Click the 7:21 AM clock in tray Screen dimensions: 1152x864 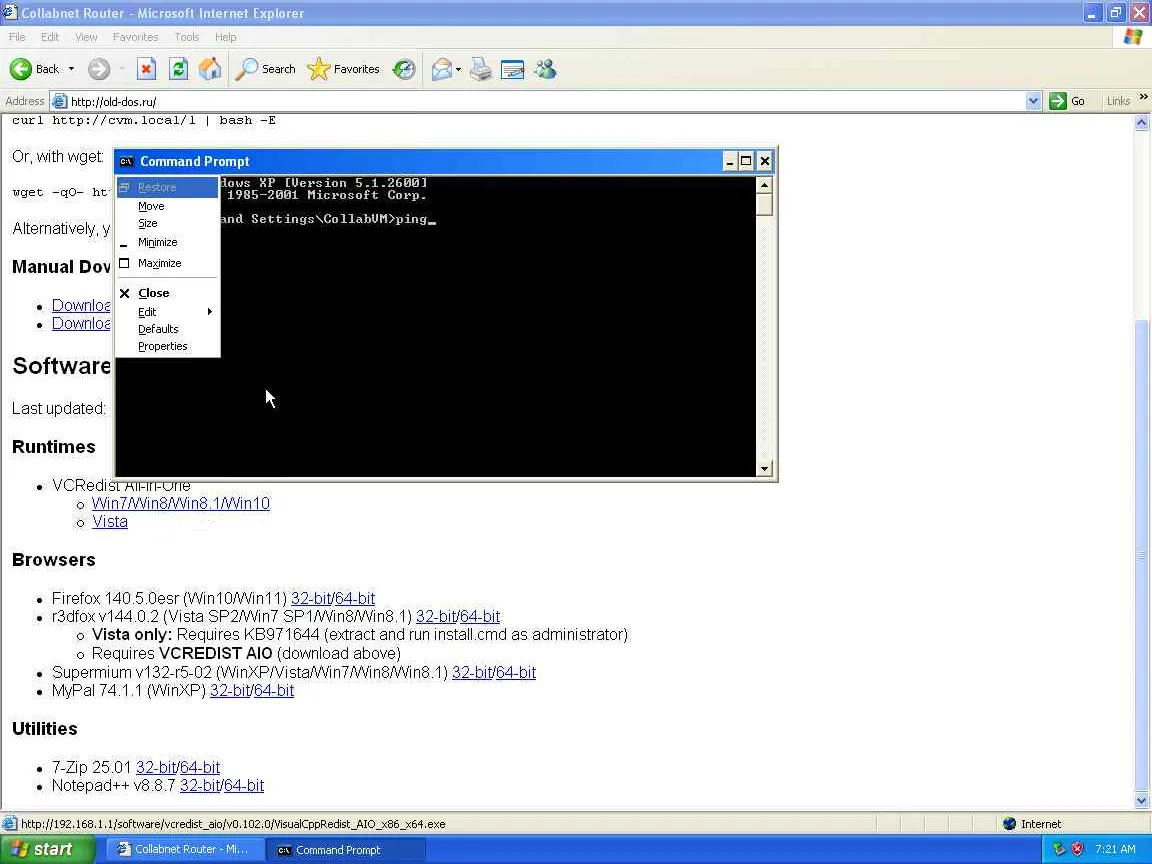(x=1115, y=849)
